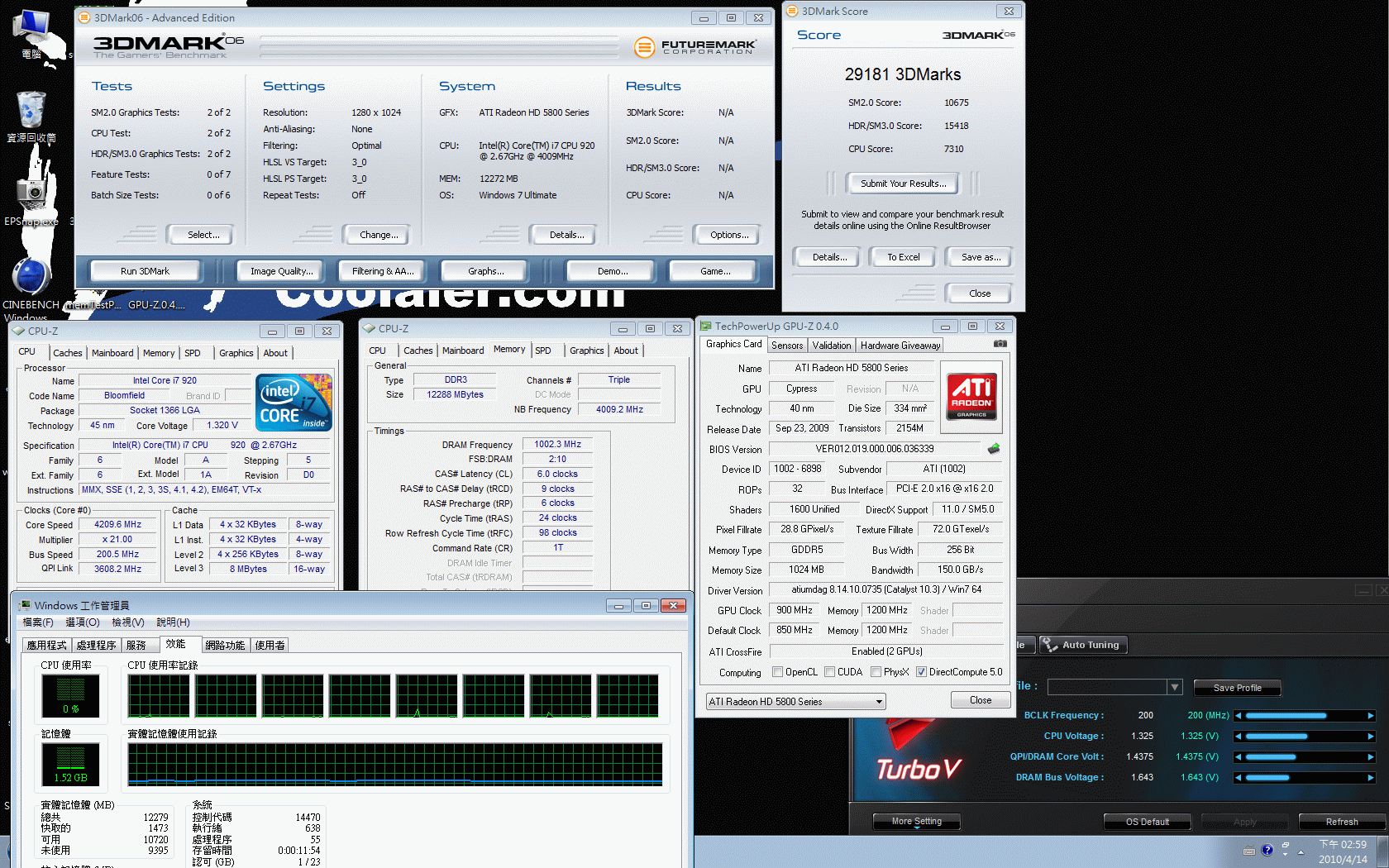The height and width of the screenshot is (868, 1389).
Task: Click the Filtering & AA button
Action: click(x=383, y=271)
